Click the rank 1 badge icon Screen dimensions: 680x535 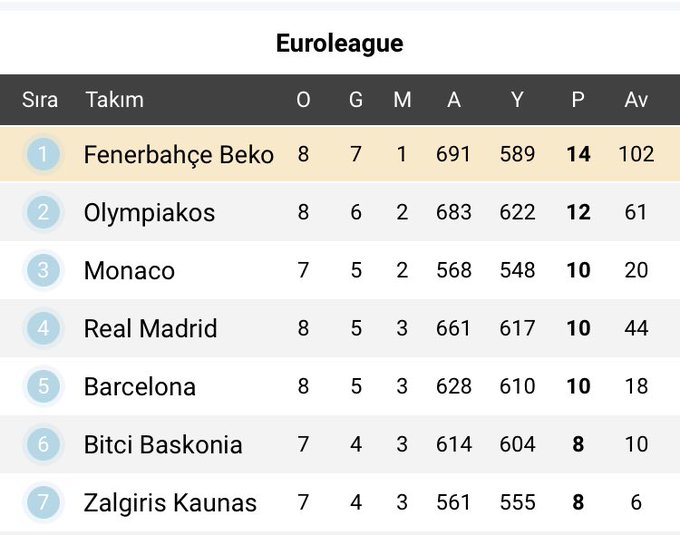point(43,154)
